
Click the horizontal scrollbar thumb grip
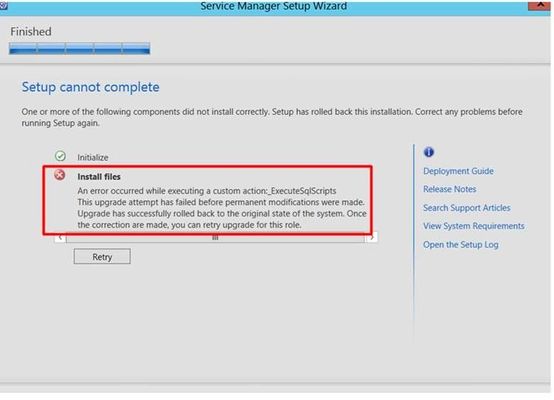coord(215,238)
